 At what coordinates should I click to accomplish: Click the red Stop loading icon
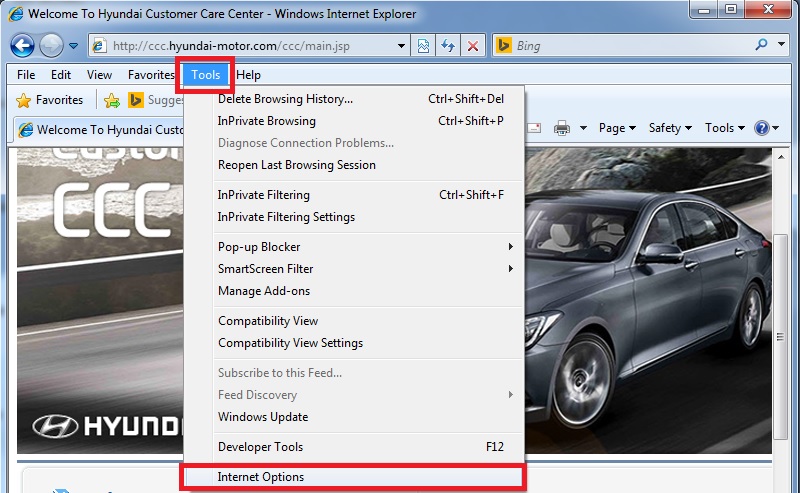473,46
